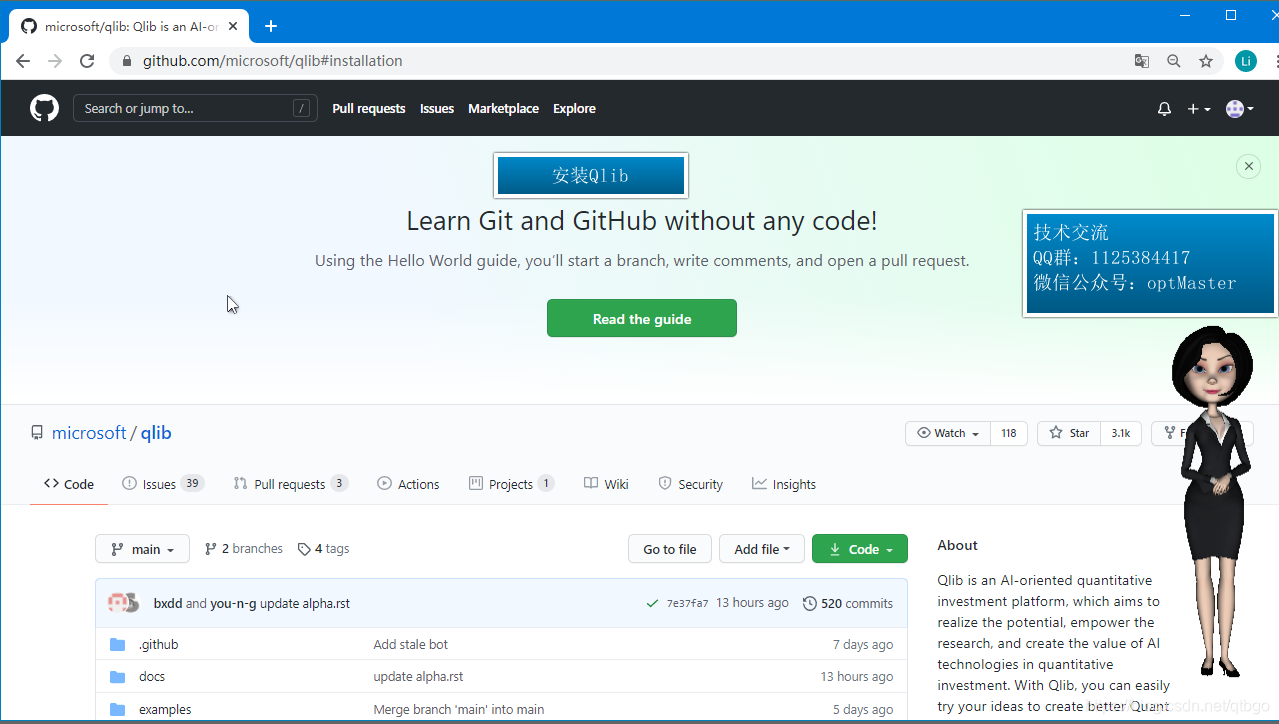Open the Pull requests repo tab

pyautogui.click(x=290, y=484)
